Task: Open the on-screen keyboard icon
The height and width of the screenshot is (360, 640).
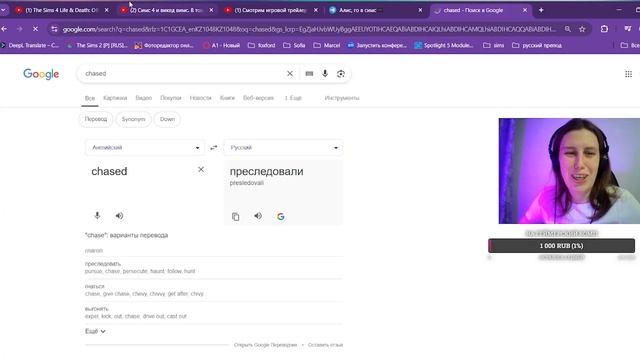Action: tap(309, 73)
